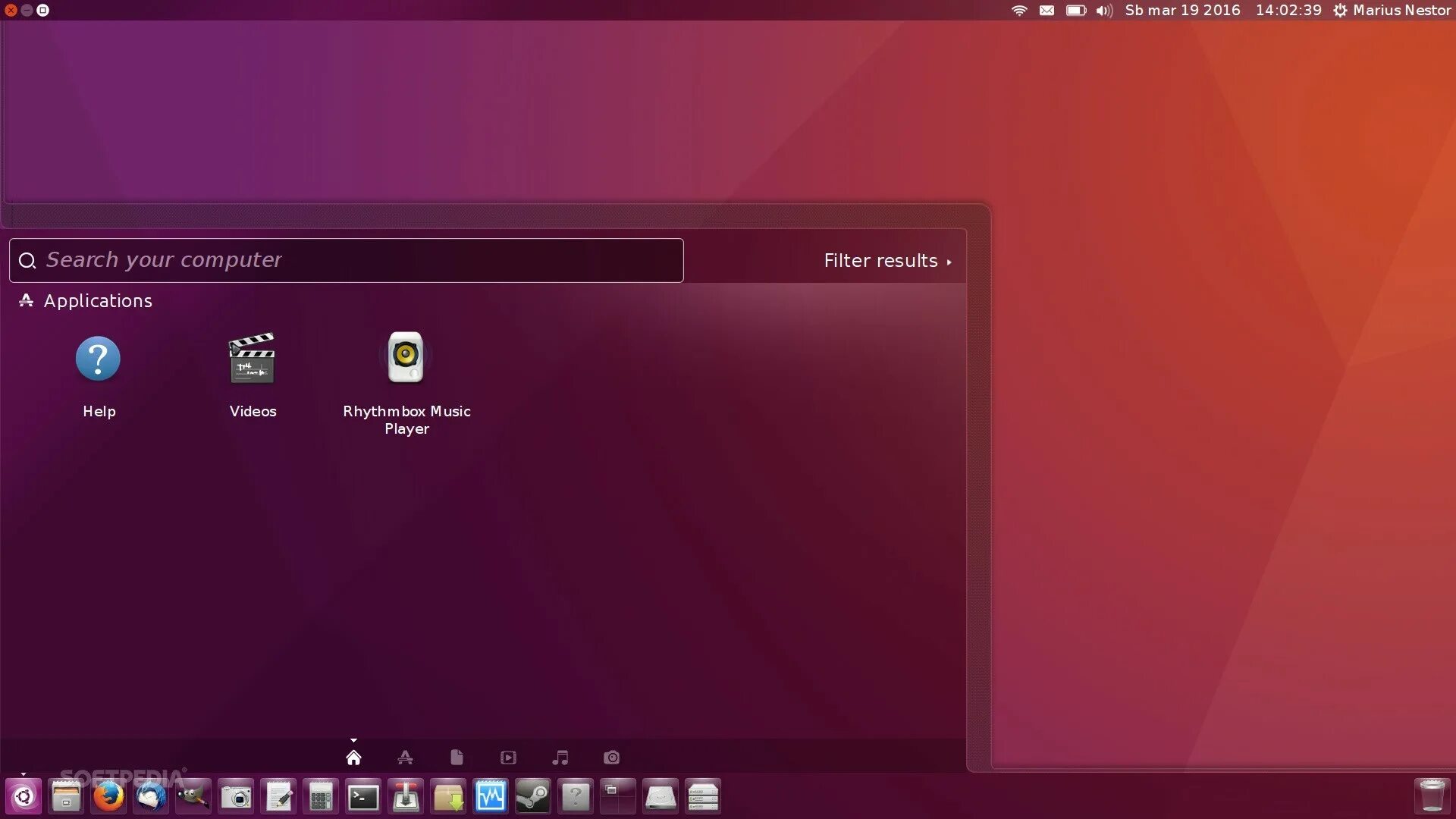The image size is (1456, 819).
Task: Expand the Filter results panel
Action: tap(886, 261)
